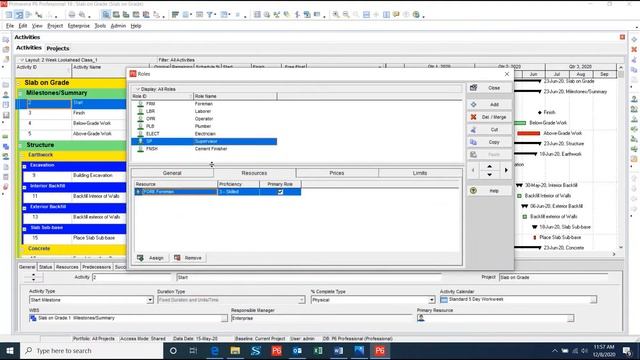This screenshot has width=640, height=360.
Task: Click the Filter toolbar icon
Action: click(210, 15)
